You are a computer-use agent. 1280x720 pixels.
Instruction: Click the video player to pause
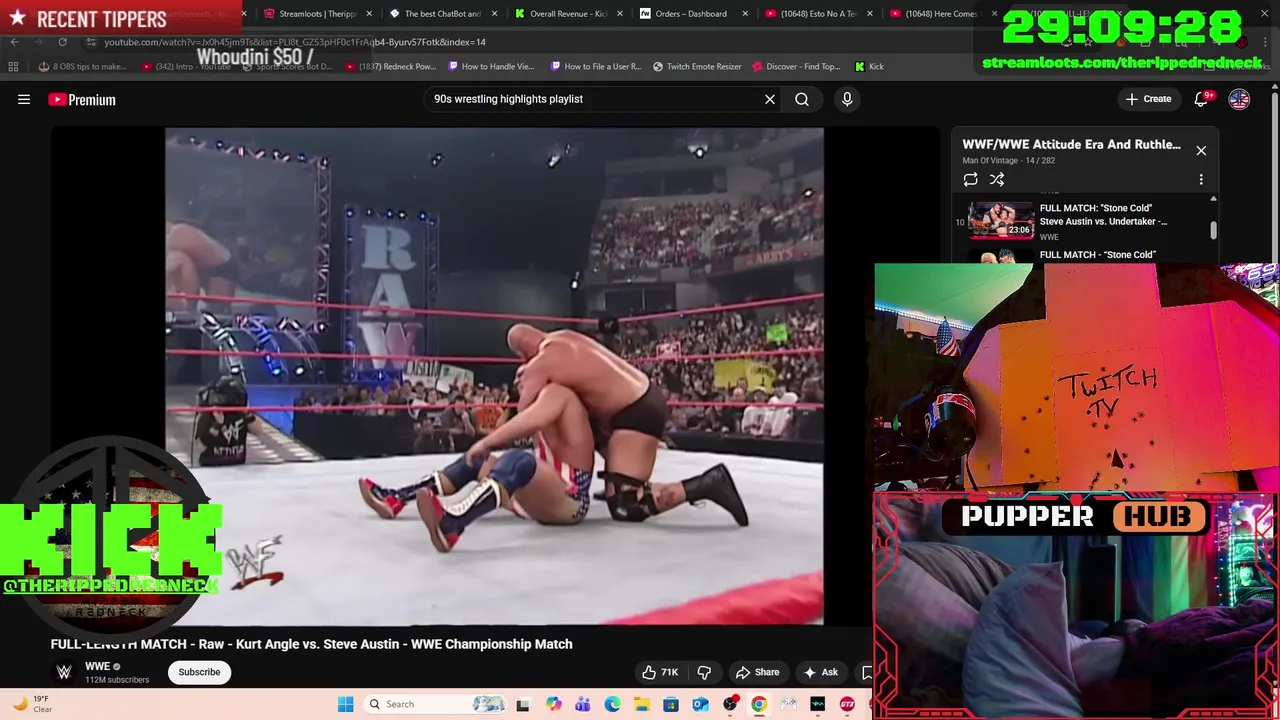(x=494, y=376)
